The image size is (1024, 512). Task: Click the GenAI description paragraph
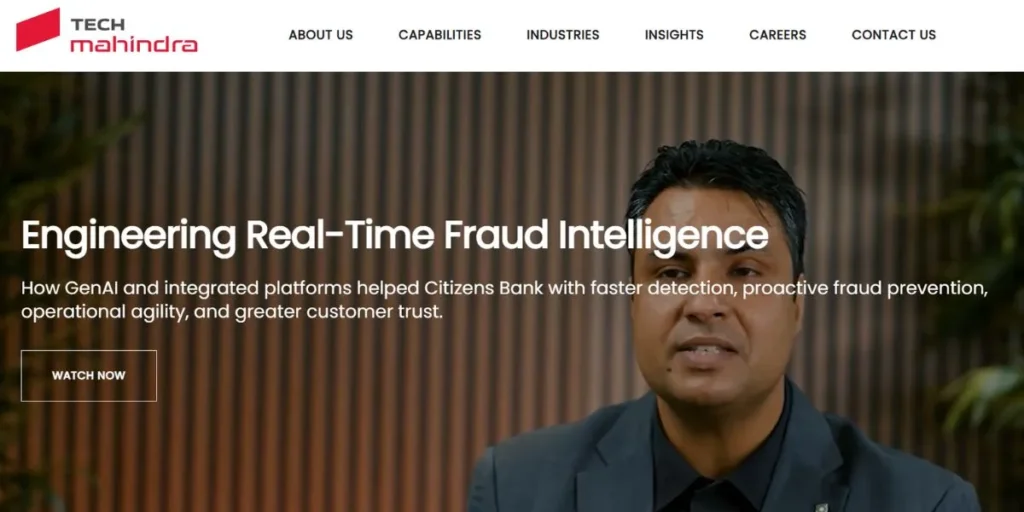tap(504, 300)
